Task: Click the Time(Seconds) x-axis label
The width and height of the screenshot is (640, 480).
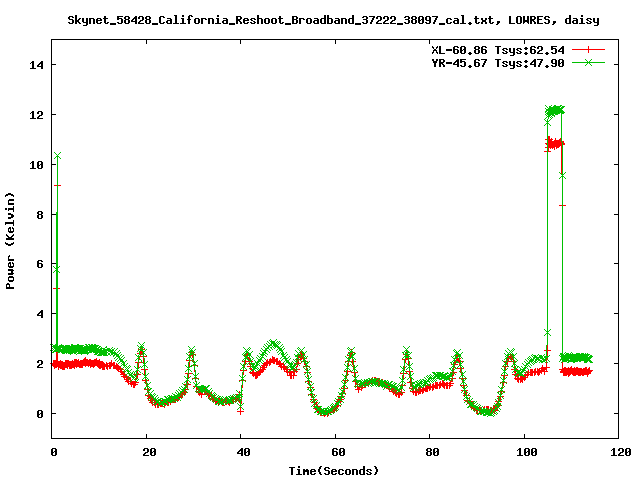Action: tap(333, 471)
